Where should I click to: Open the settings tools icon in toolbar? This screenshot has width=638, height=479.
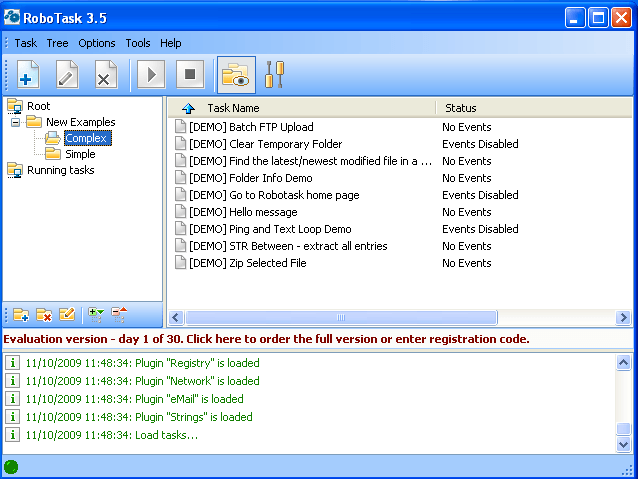(x=275, y=75)
